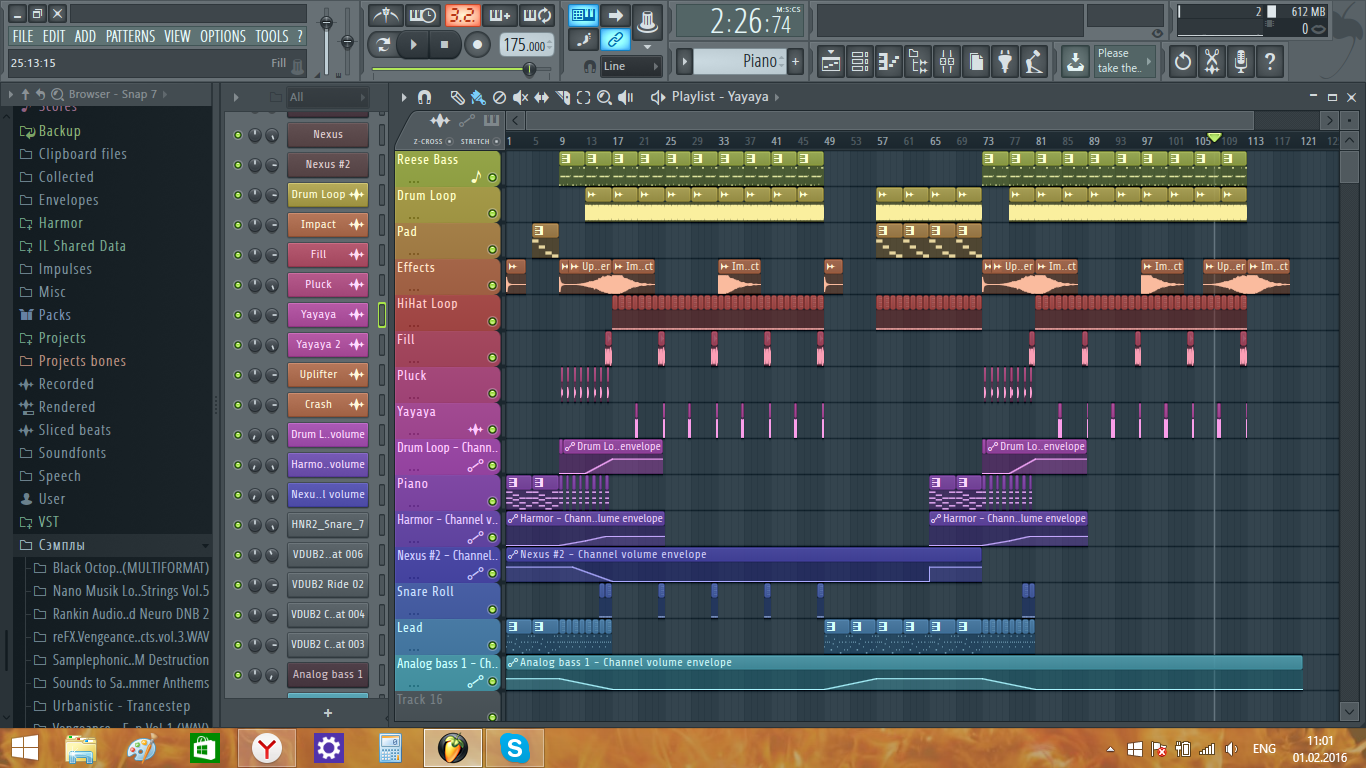1366x768 pixels.
Task: Select the playlist Slip tool
Action: pyautogui.click(x=541, y=97)
